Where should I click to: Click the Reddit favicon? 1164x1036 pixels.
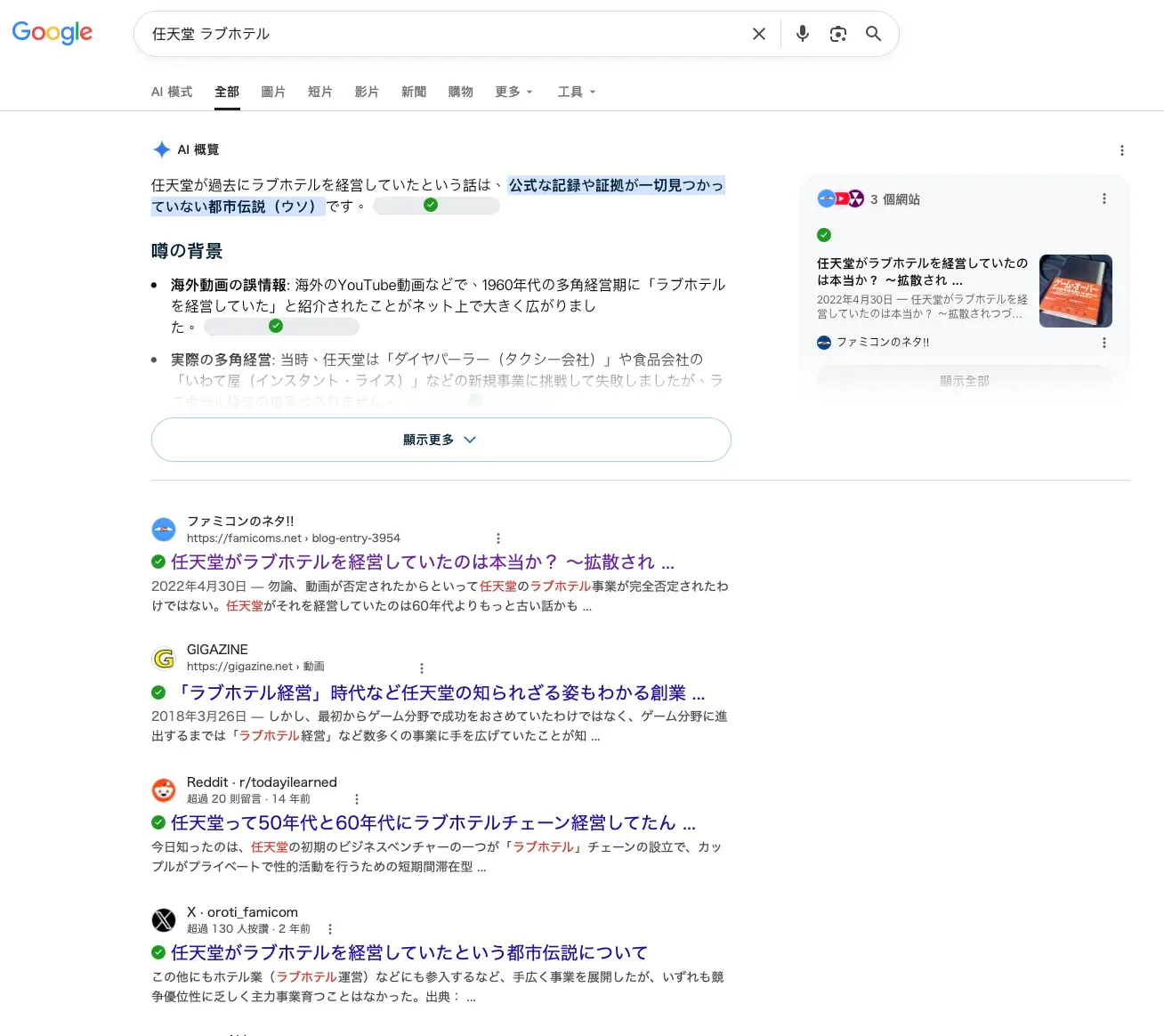[164, 790]
